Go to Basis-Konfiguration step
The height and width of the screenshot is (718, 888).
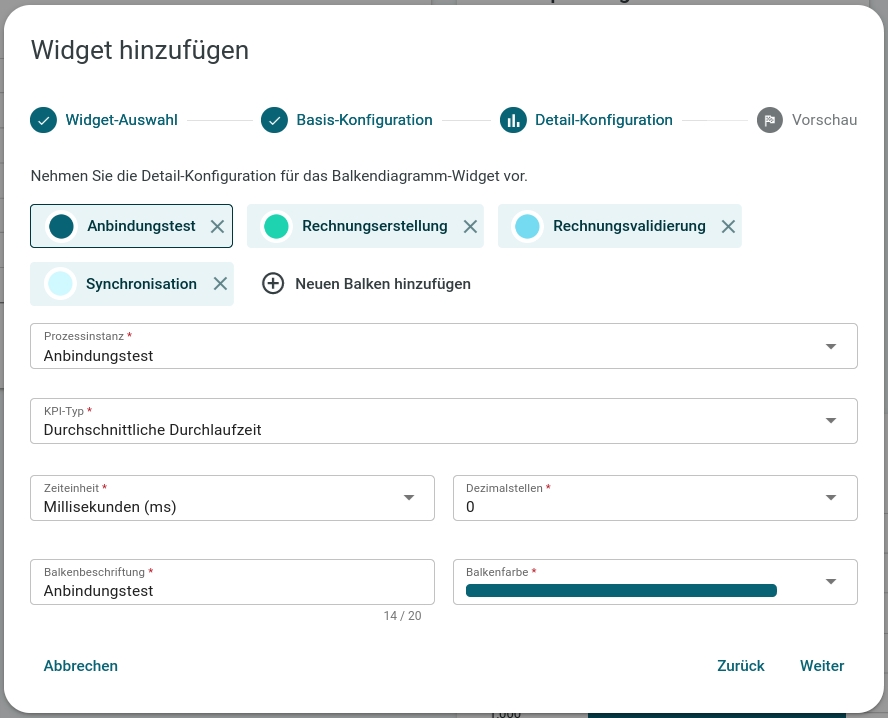click(x=364, y=120)
